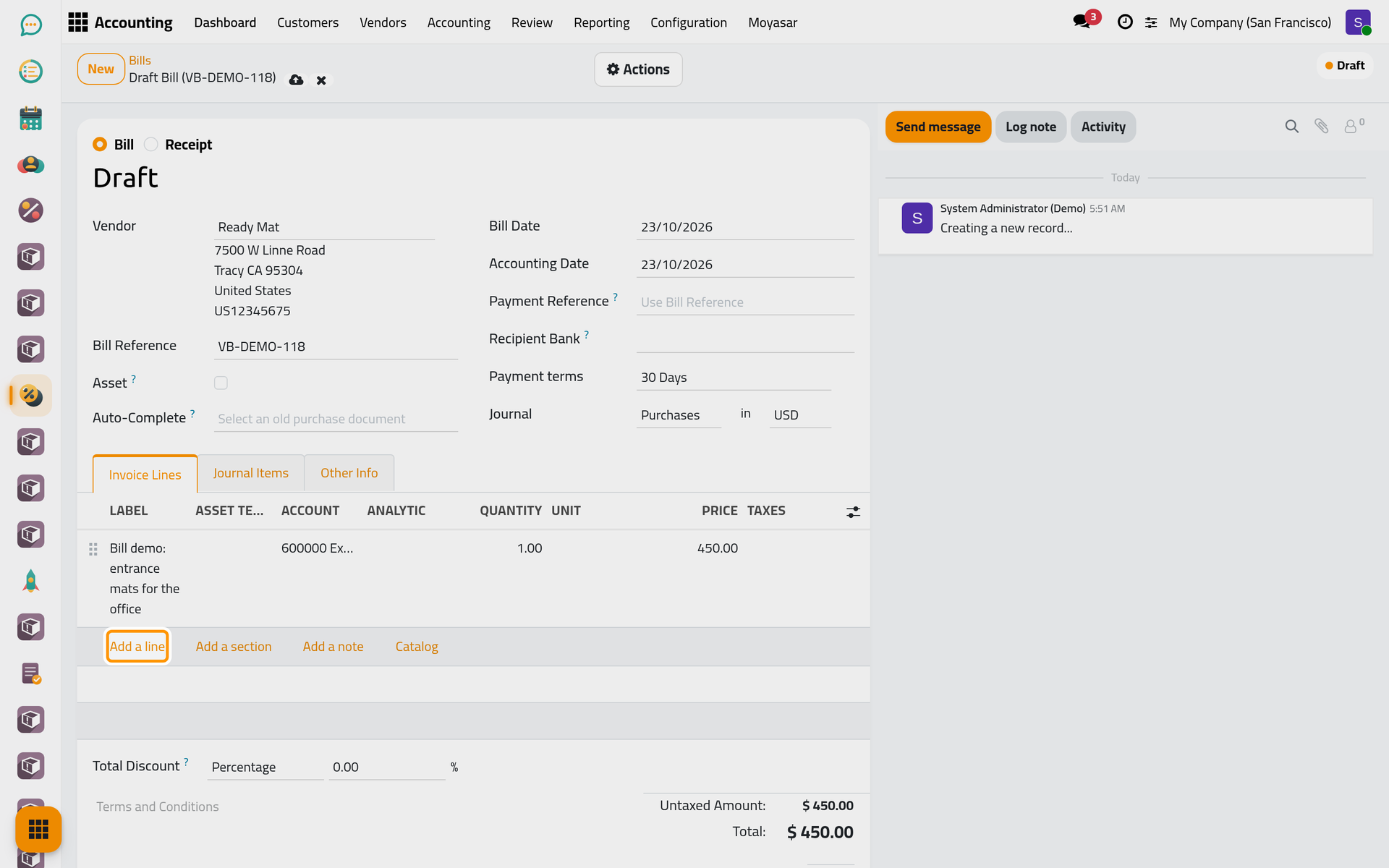Open the Calendar app in sidebar
Image resolution: width=1389 pixels, height=868 pixels.
(30, 118)
